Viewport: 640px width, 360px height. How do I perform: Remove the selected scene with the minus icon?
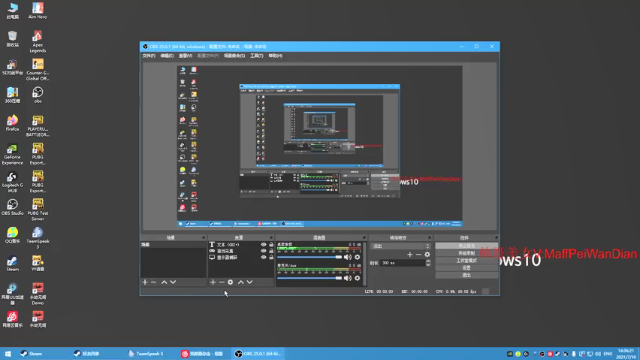pyautogui.click(x=153, y=282)
